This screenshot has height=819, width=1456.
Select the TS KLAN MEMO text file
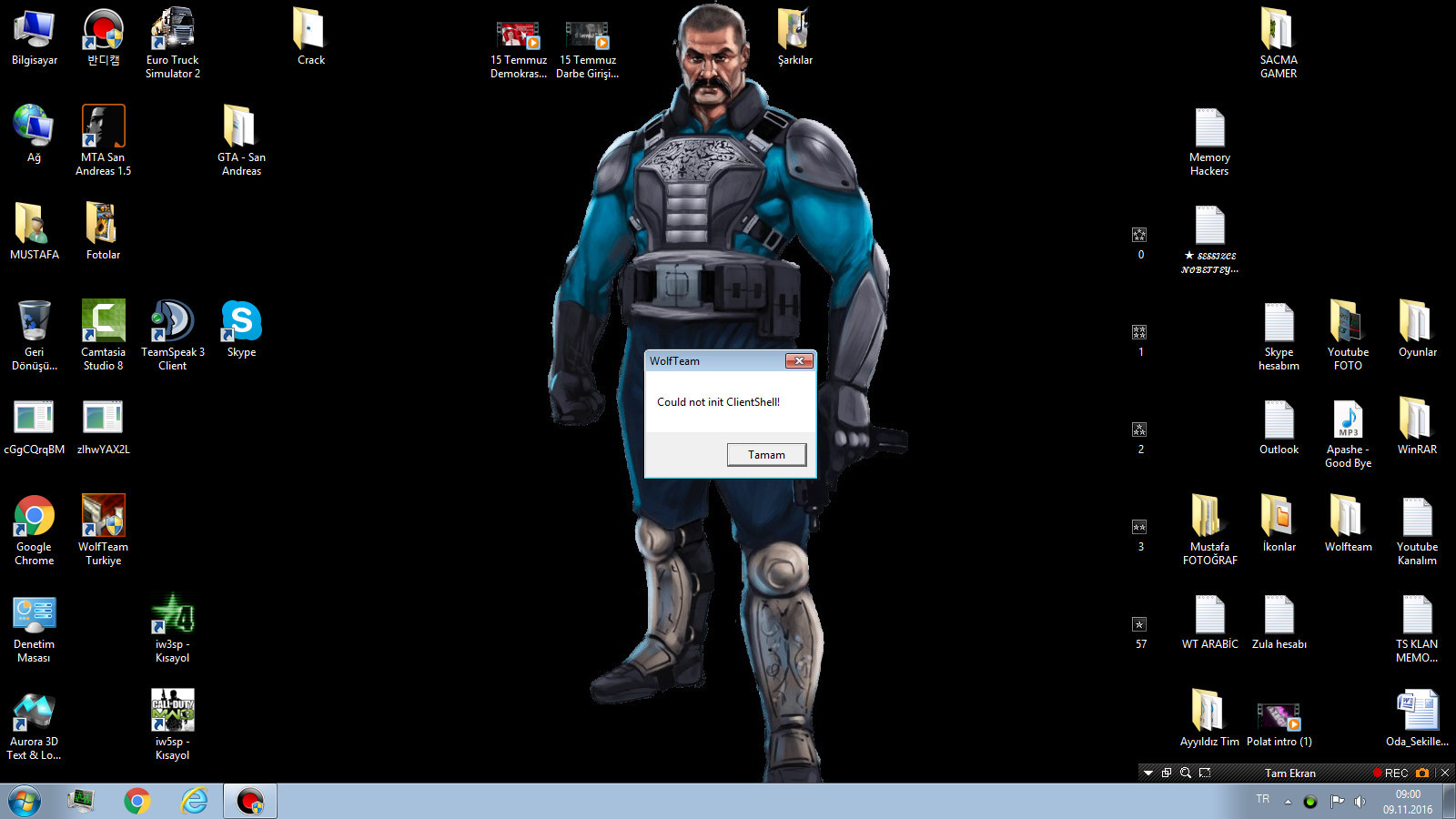point(1418,628)
